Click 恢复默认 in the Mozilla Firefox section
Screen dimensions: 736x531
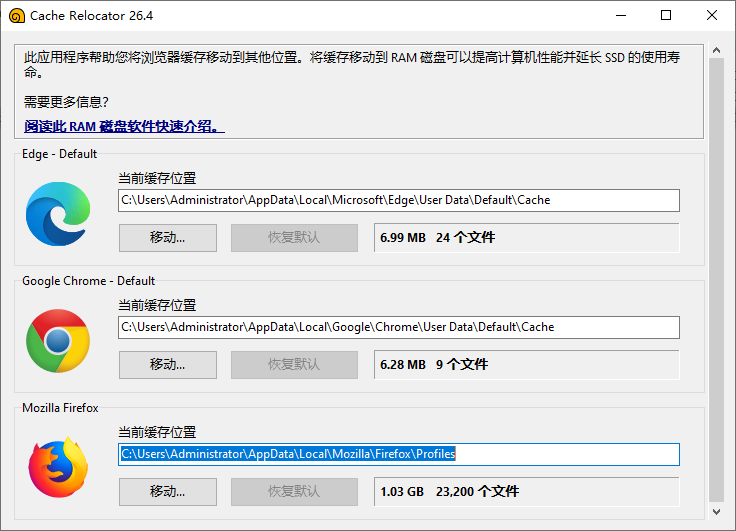coord(294,492)
